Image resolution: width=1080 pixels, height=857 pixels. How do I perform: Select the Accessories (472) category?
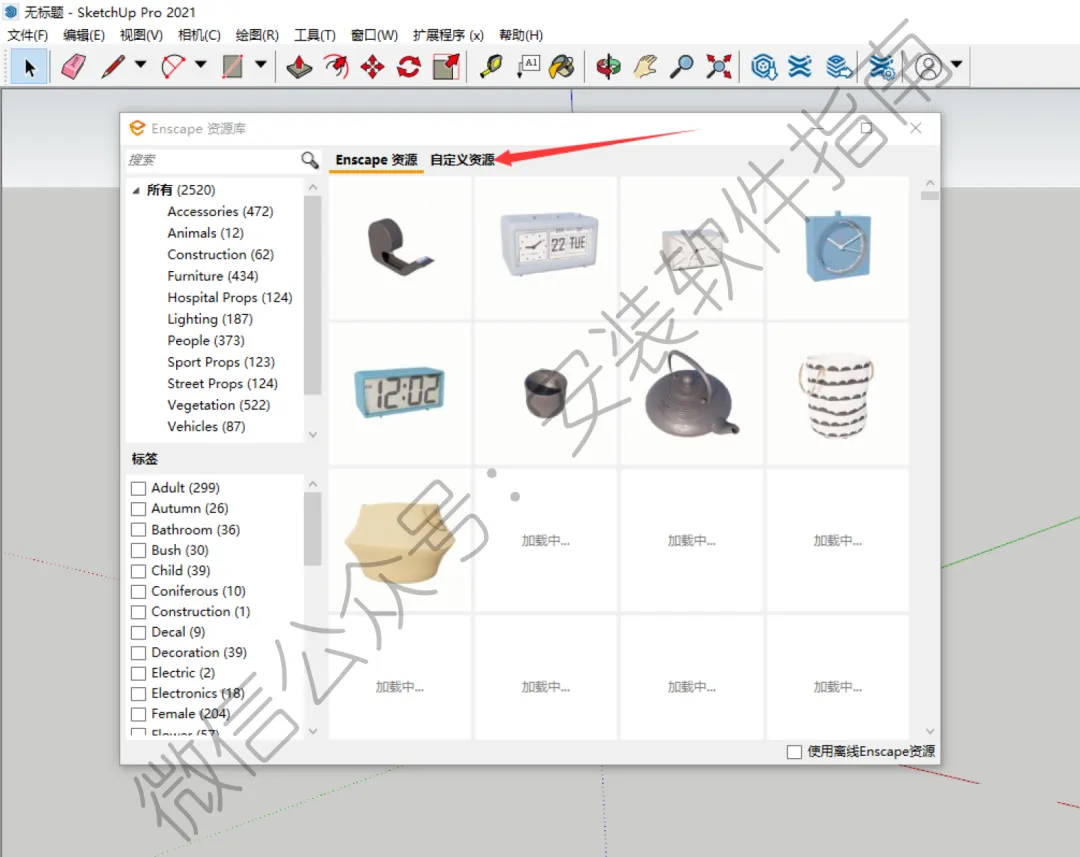click(x=220, y=211)
